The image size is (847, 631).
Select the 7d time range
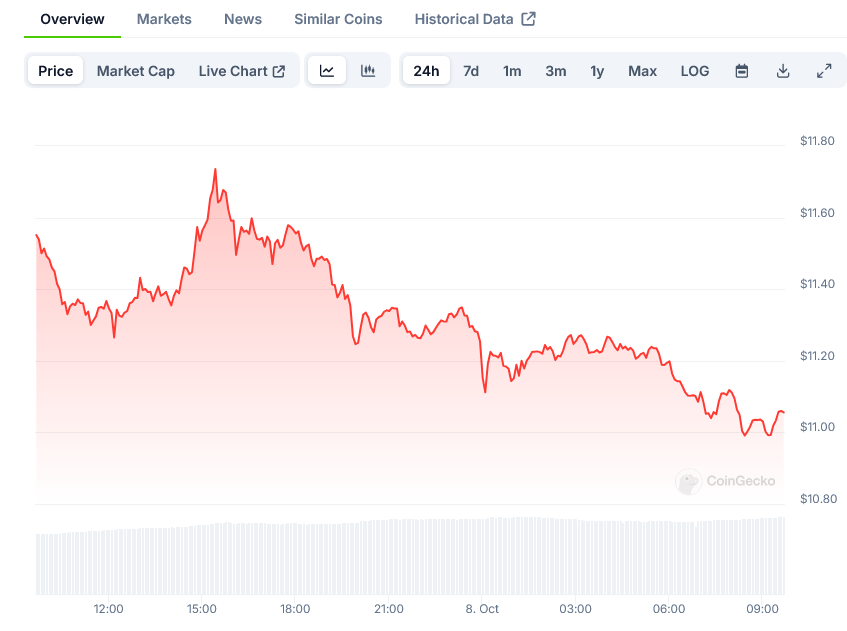pyautogui.click(x=471, y=71)
